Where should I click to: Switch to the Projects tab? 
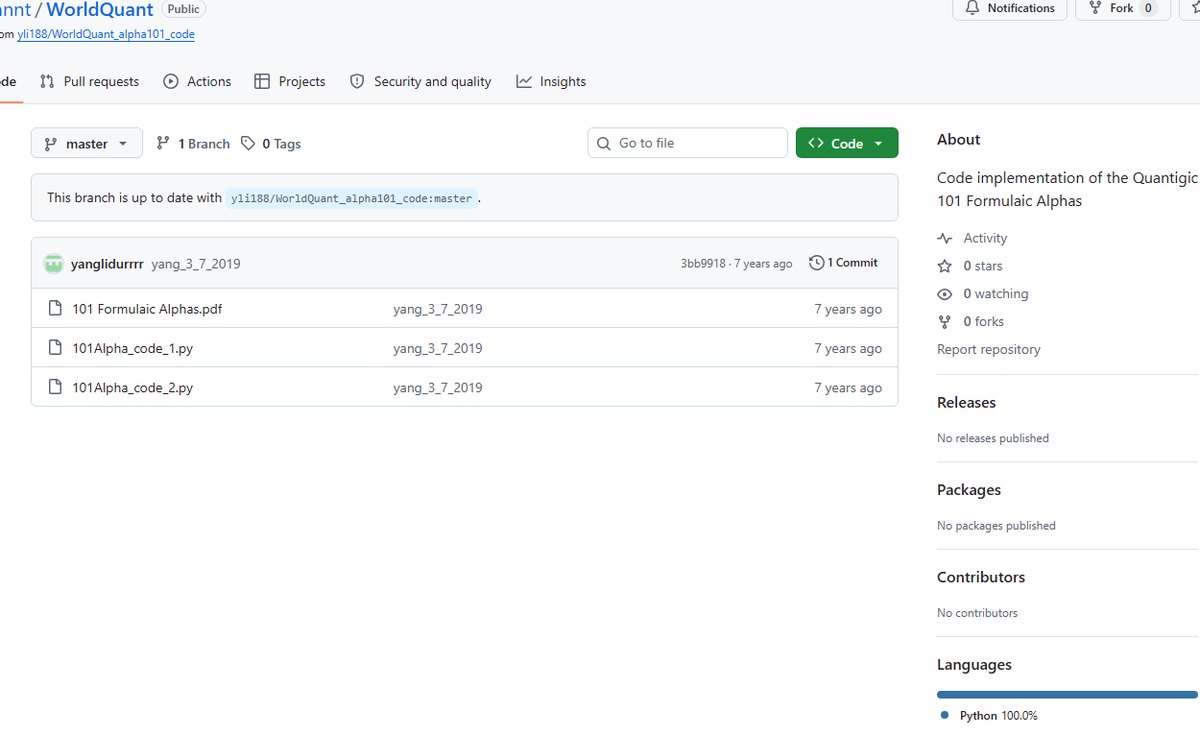pyautogui.click(x=290, y=82)
